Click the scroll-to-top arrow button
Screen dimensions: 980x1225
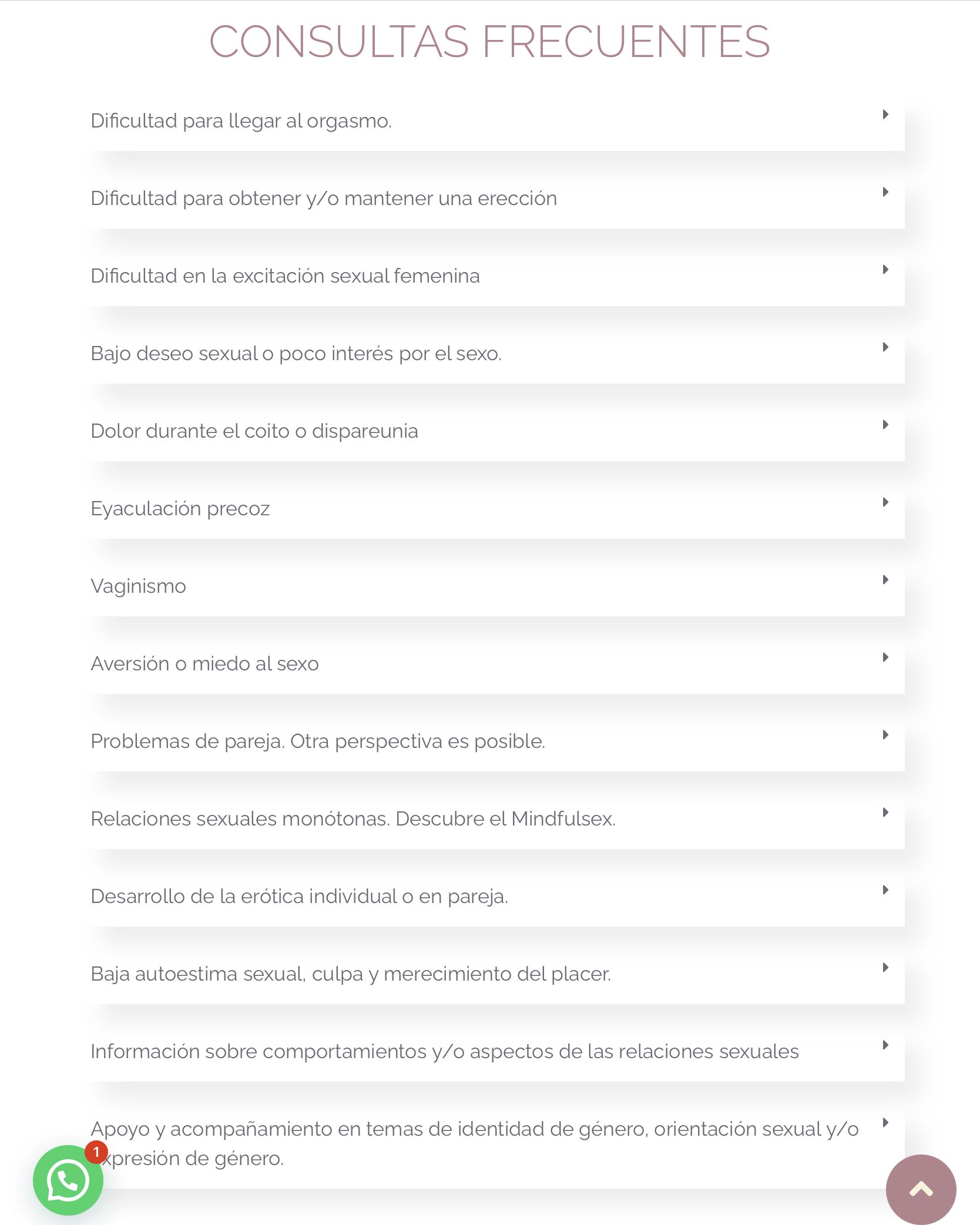[921, 1189]
